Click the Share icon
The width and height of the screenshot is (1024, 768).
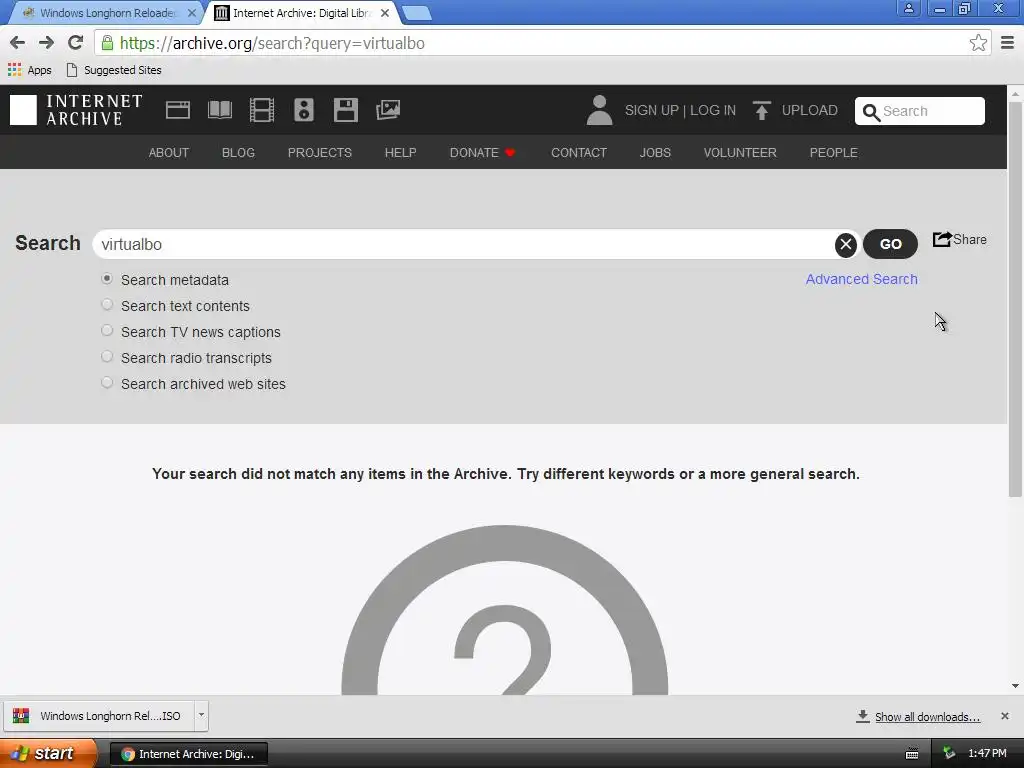click(942, 239)
